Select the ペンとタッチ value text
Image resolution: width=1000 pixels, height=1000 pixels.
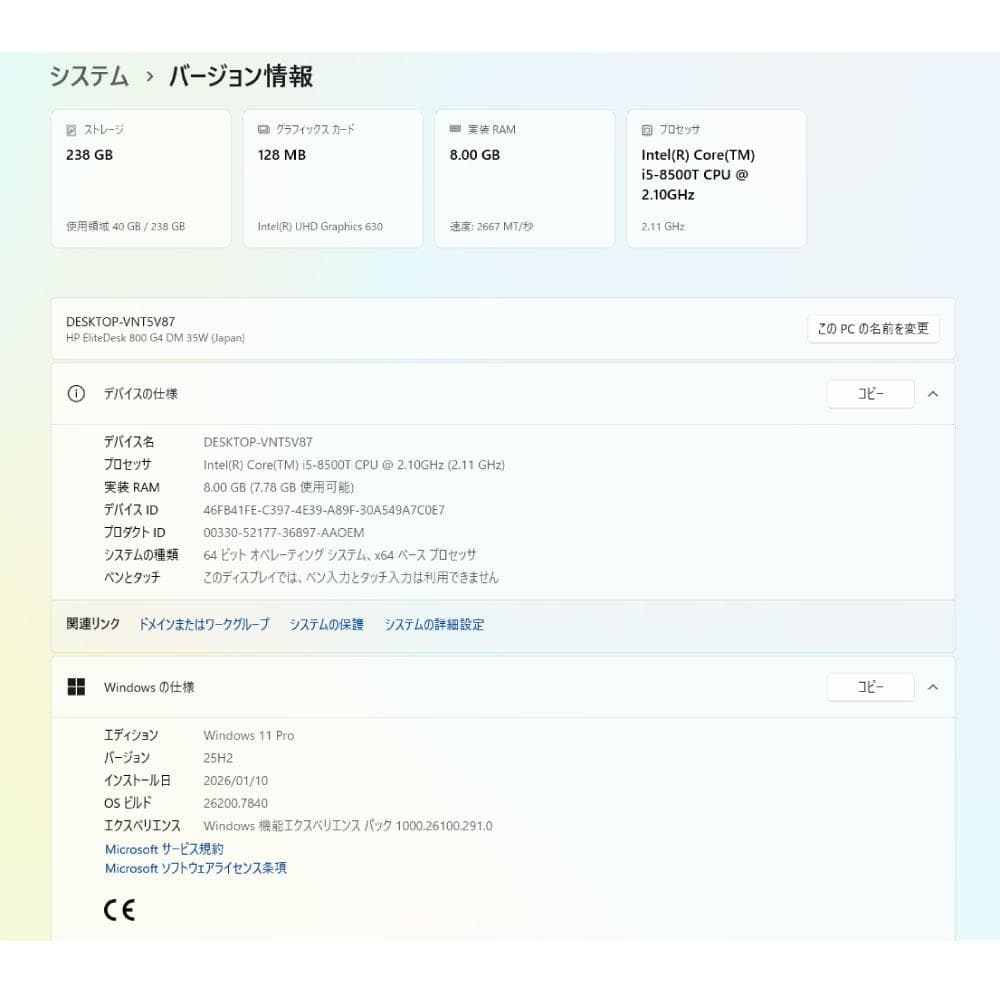point(351,578)
